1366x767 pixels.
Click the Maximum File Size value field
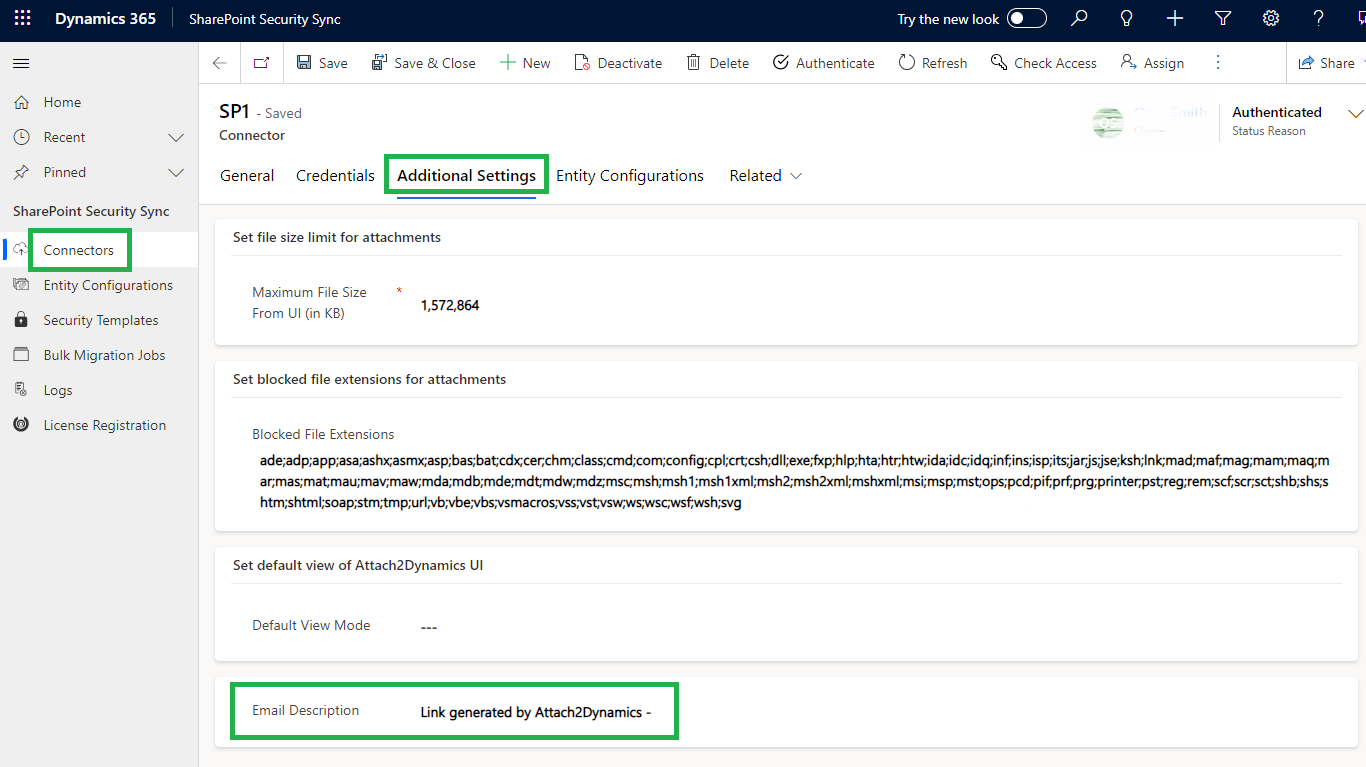pyautogui.click(x=450, y=305)
